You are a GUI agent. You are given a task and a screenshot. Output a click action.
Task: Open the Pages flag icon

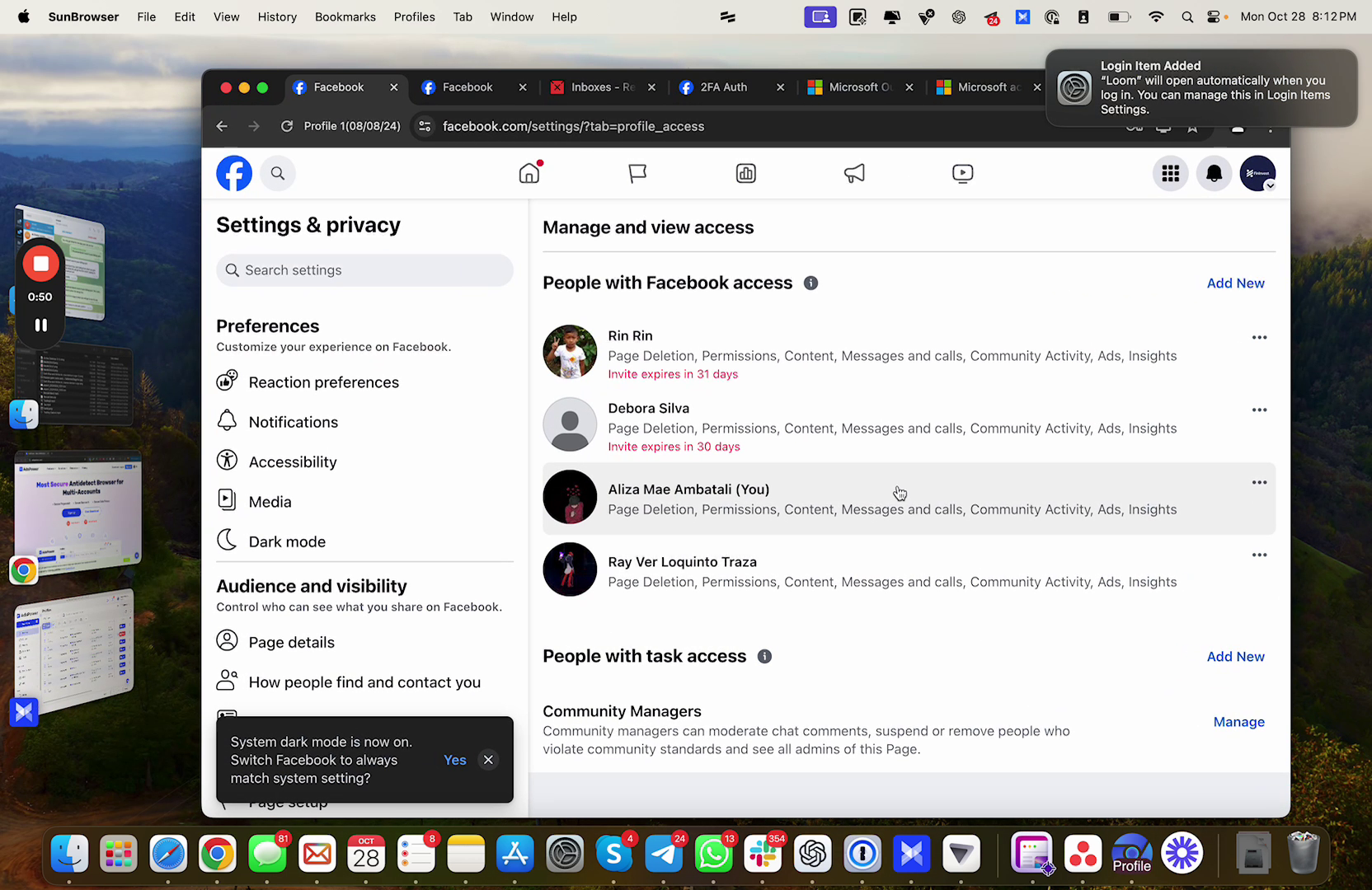coord(637,173)
